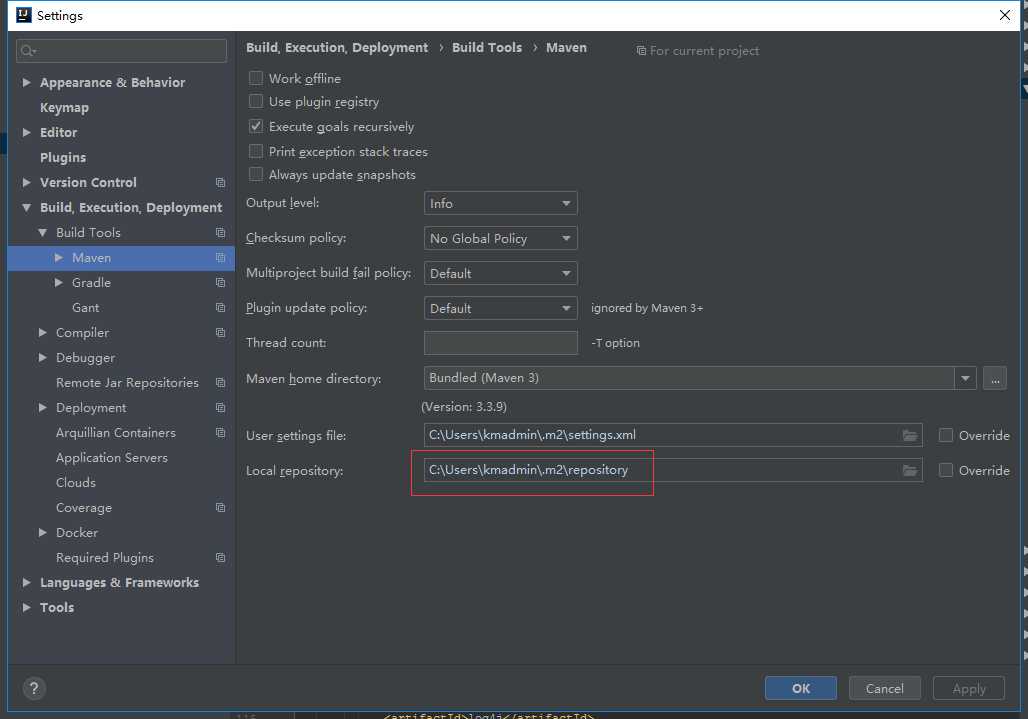Open the Plugin update policy dropdown

(501, 308)
